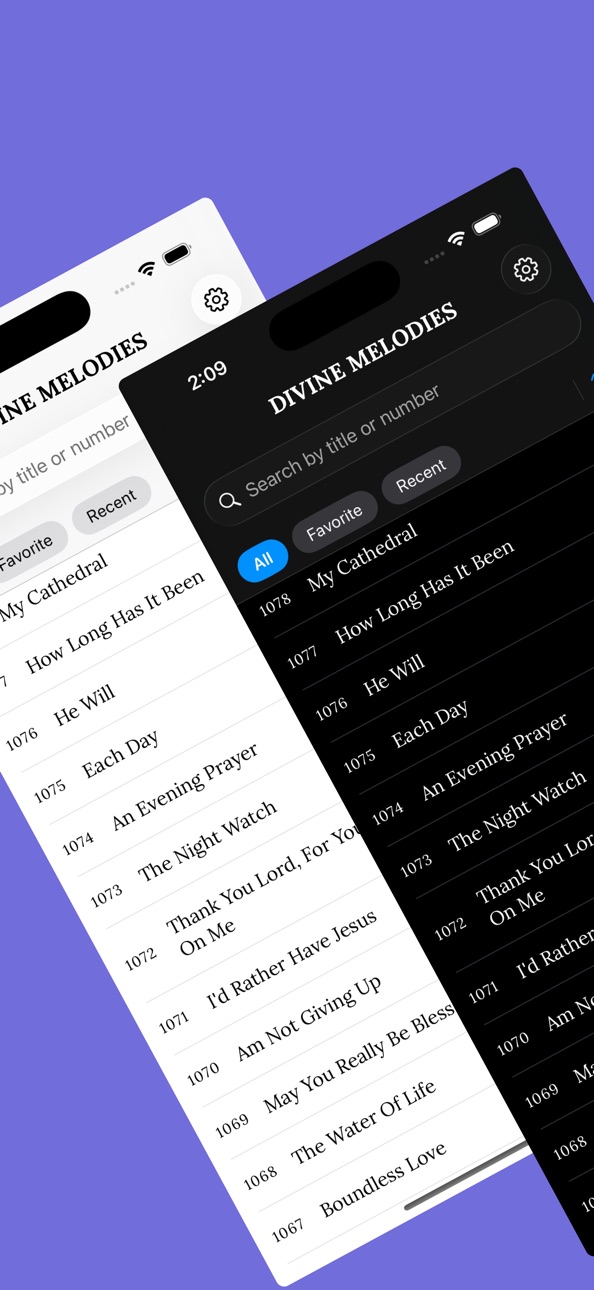594x1290 pixels.
Task: Select Favorite filter on dark phone
Action: click(x=334, y=521)
